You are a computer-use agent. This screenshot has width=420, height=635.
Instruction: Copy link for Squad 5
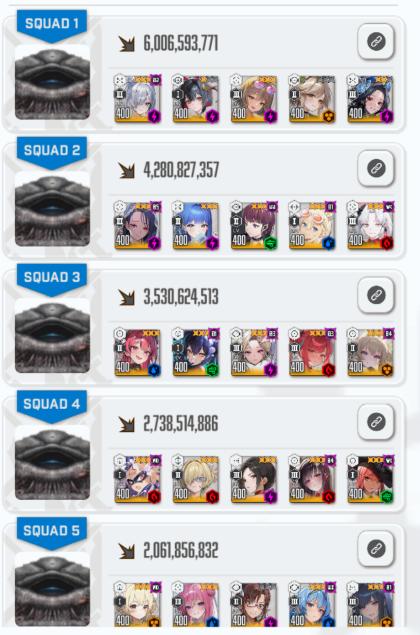376,549
